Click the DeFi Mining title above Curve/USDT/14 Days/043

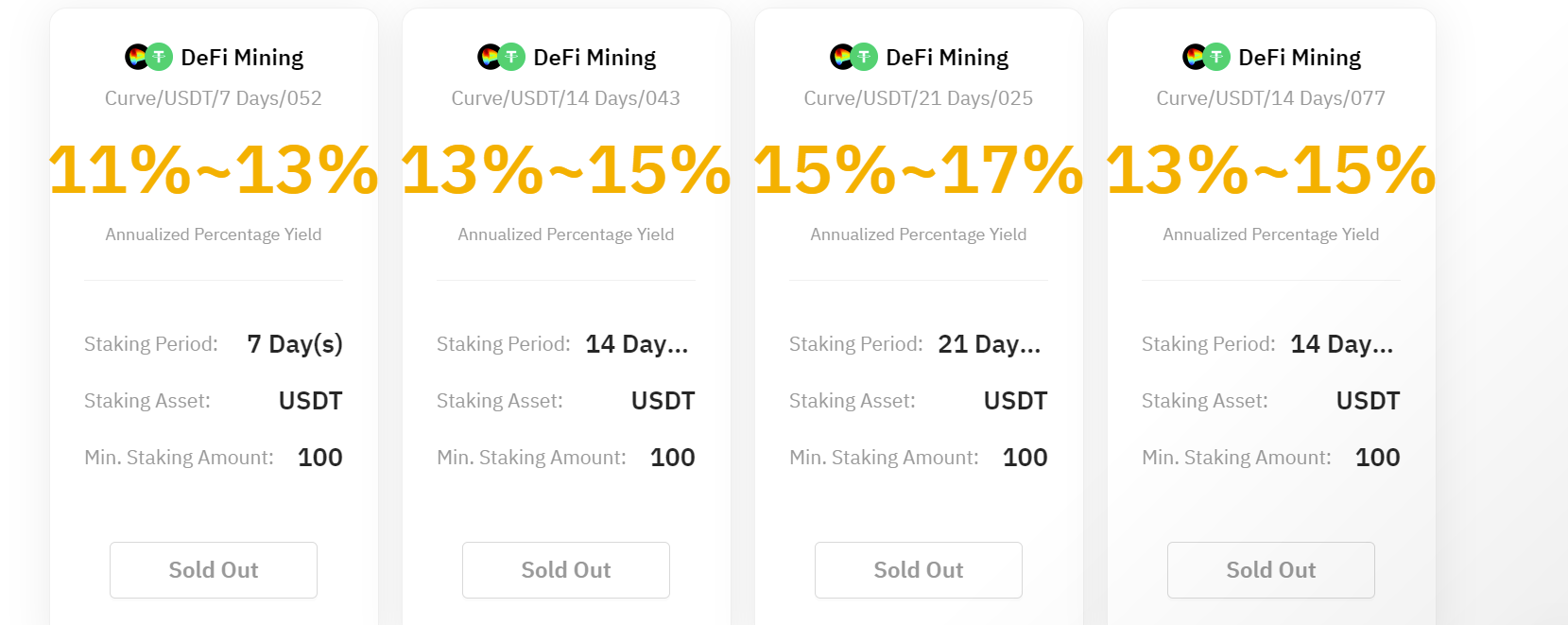(x=594, y=58)
